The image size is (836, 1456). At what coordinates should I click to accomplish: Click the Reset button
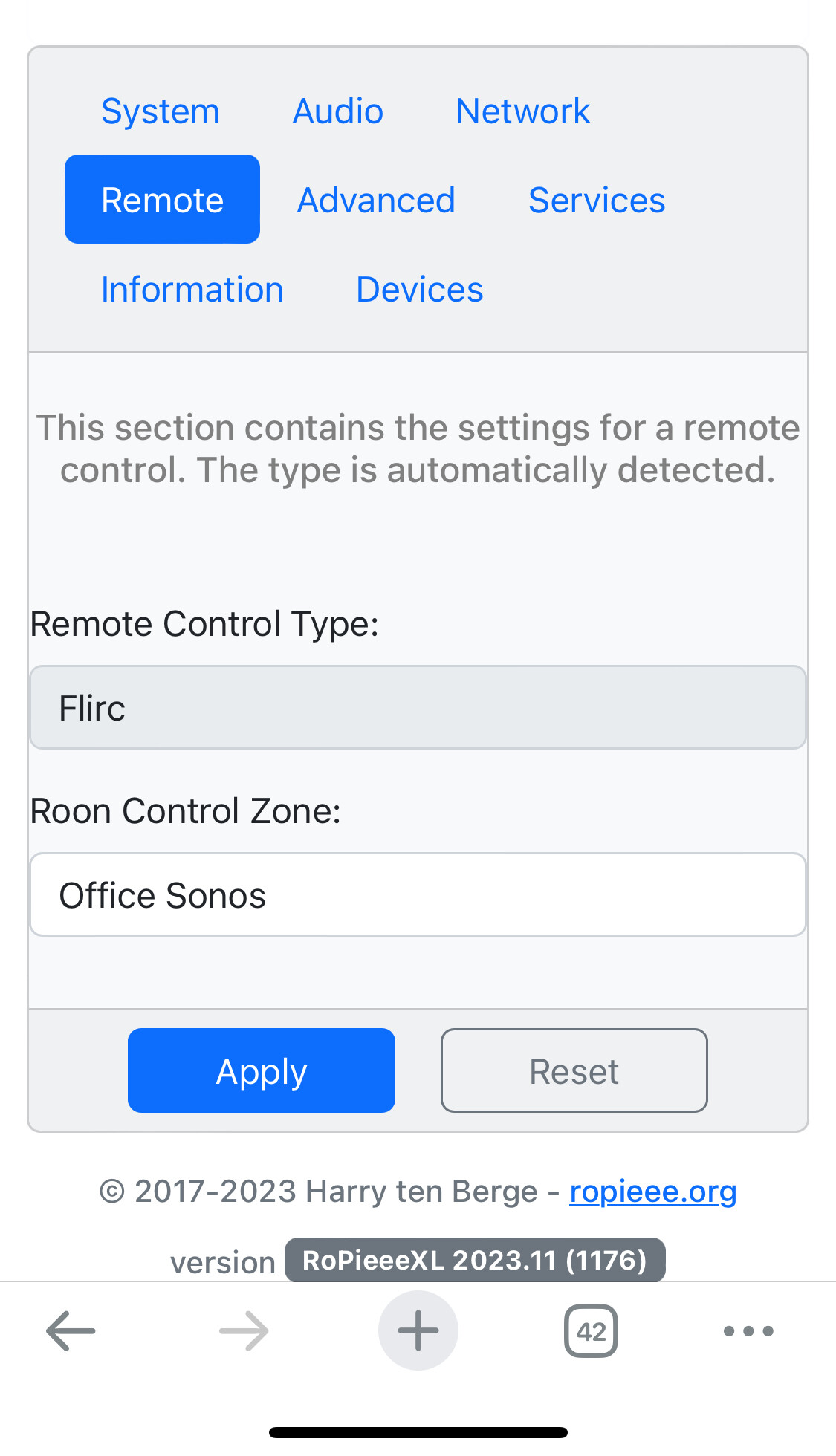click(x=574, y=1070)
